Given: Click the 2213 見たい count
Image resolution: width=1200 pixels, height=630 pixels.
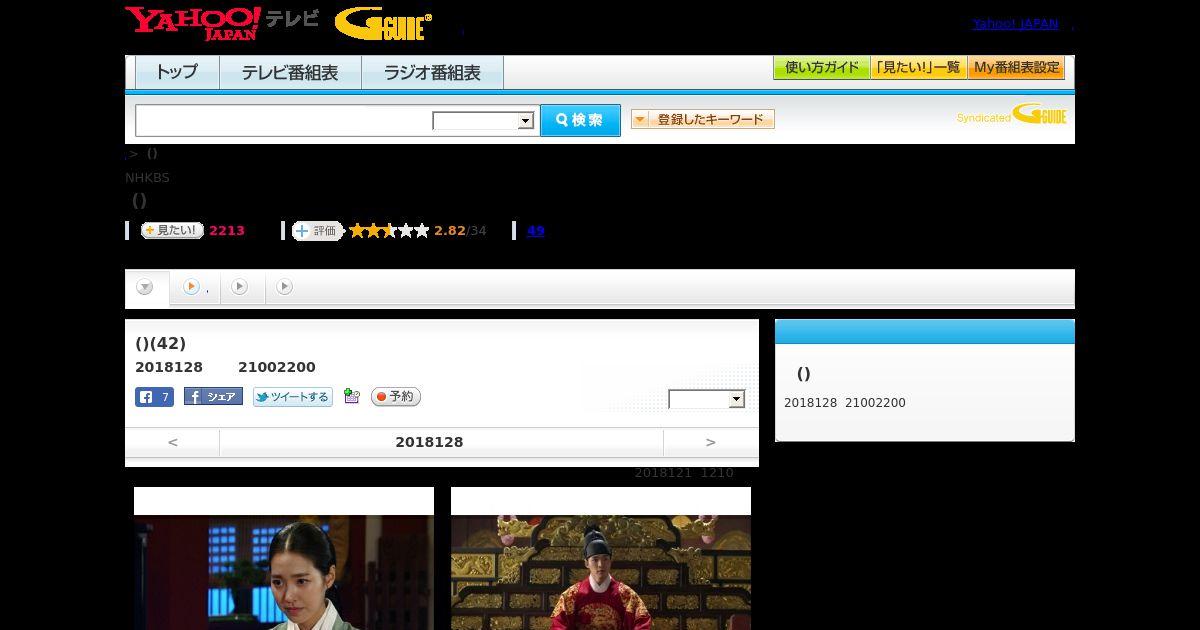Looking at the screenshot, I should pos(227,231).
